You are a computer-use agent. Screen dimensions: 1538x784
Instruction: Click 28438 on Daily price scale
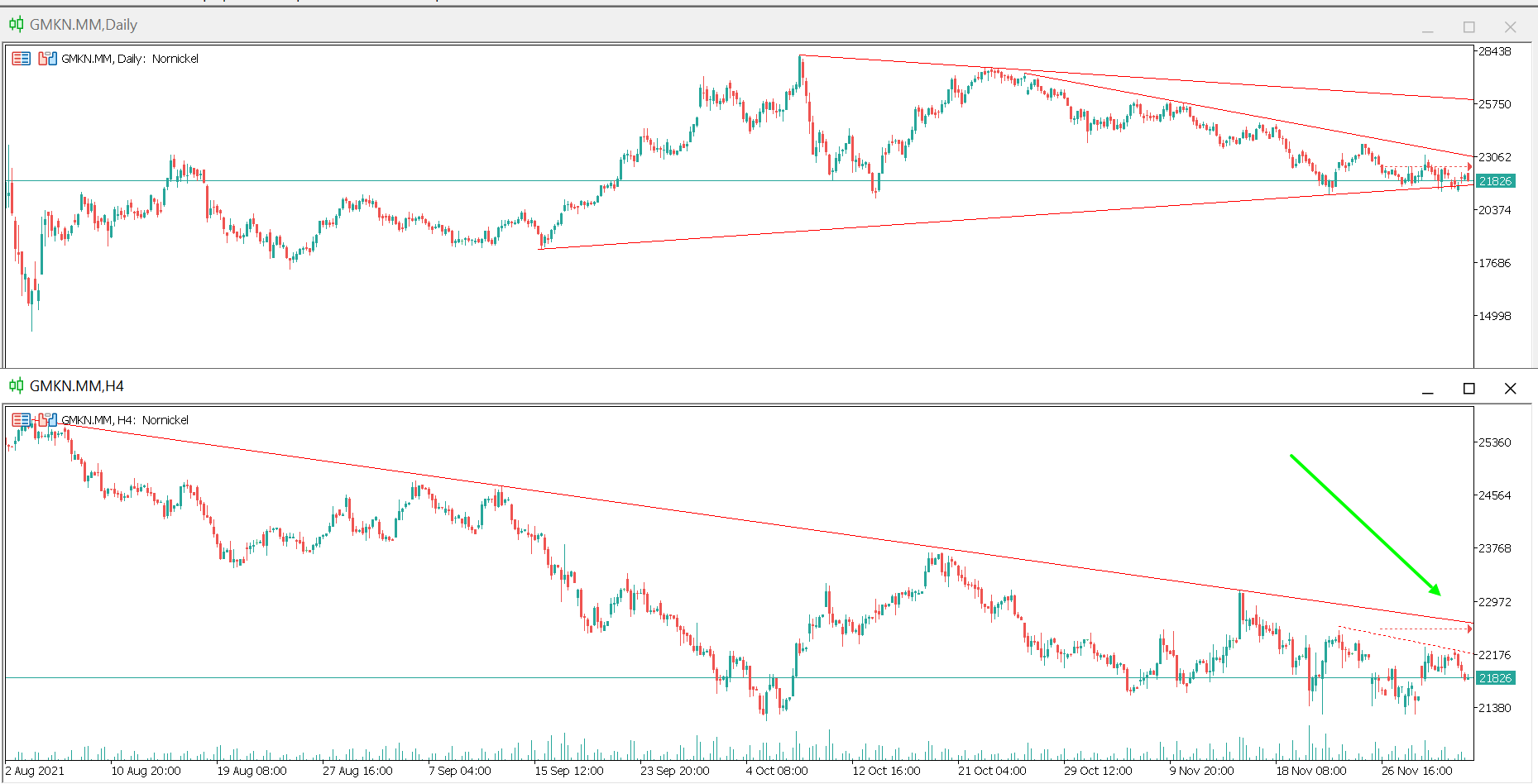click(x=1495, y=51)
